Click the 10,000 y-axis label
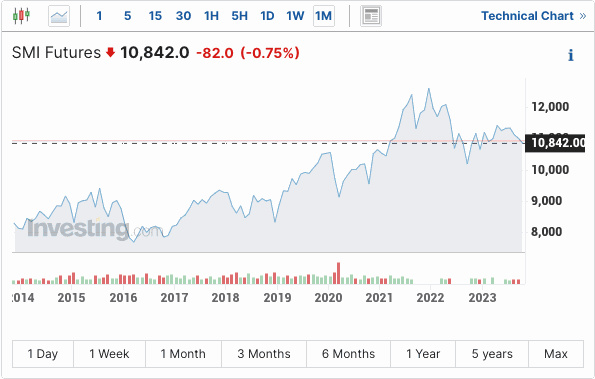Screen dimensions: 595x379 [x=550, y=170]
